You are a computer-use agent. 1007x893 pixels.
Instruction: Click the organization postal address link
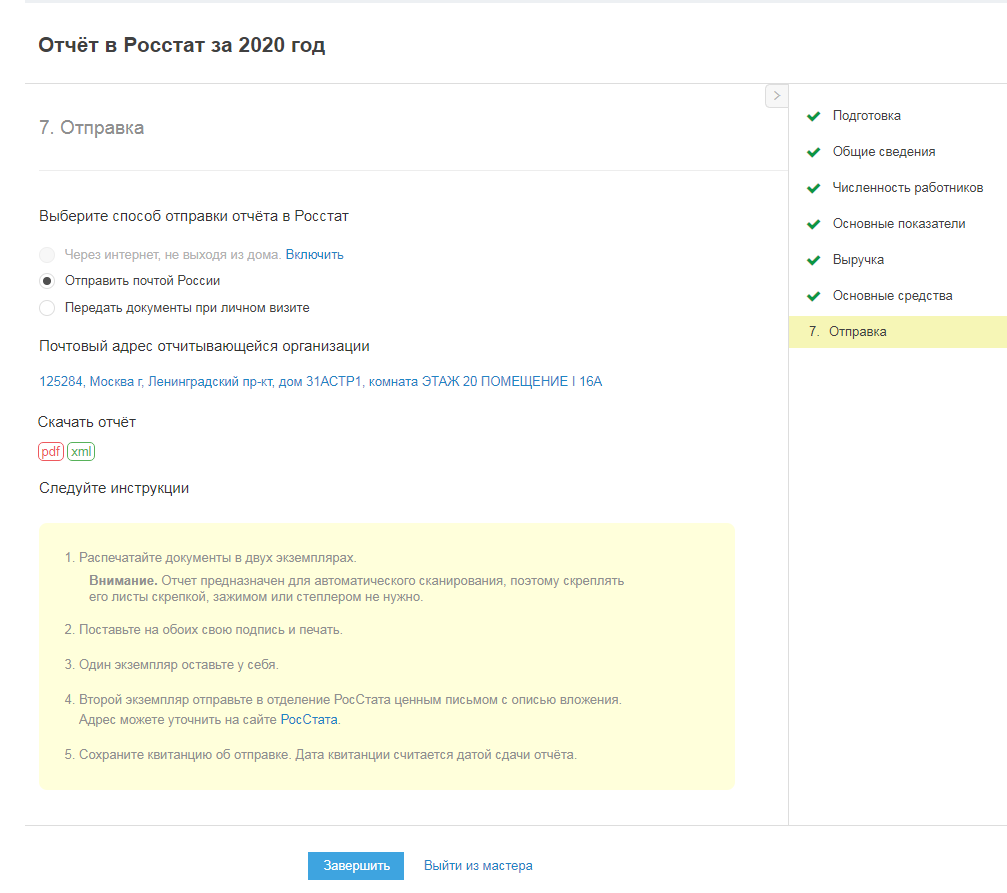pyautogui.click(x=320, y=382)
